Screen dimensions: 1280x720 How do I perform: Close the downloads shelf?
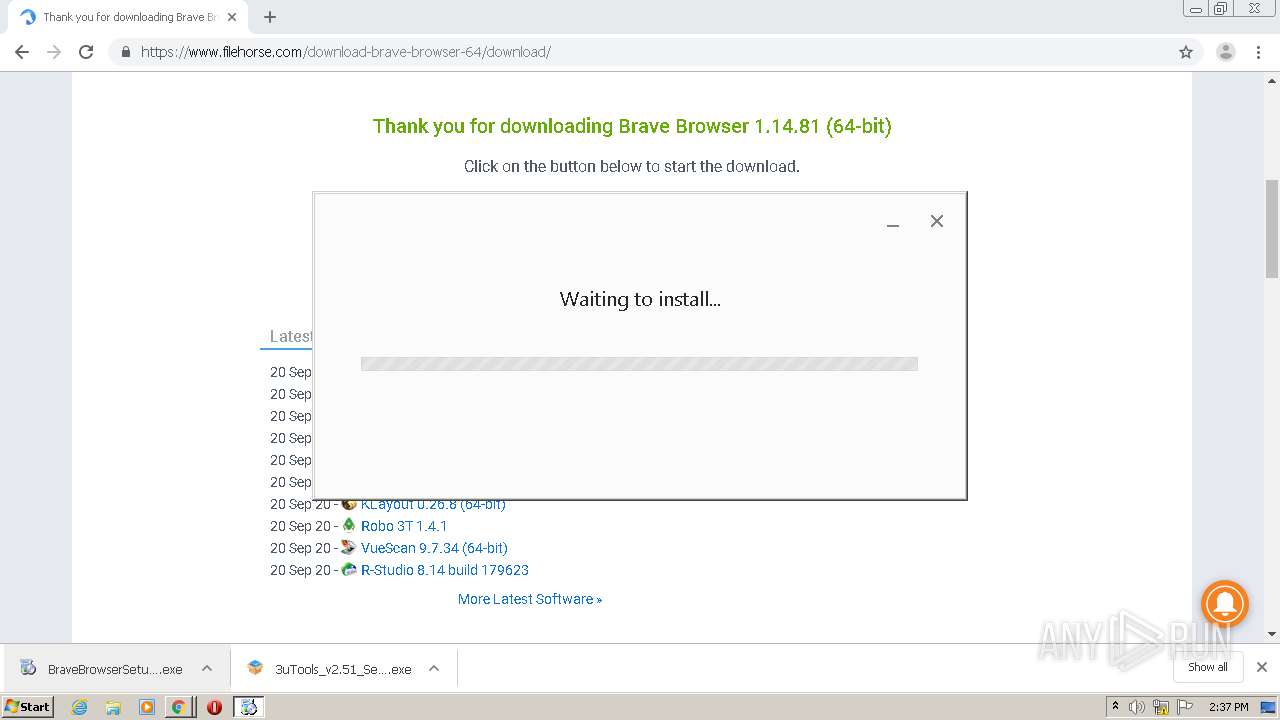point(1262,667)
